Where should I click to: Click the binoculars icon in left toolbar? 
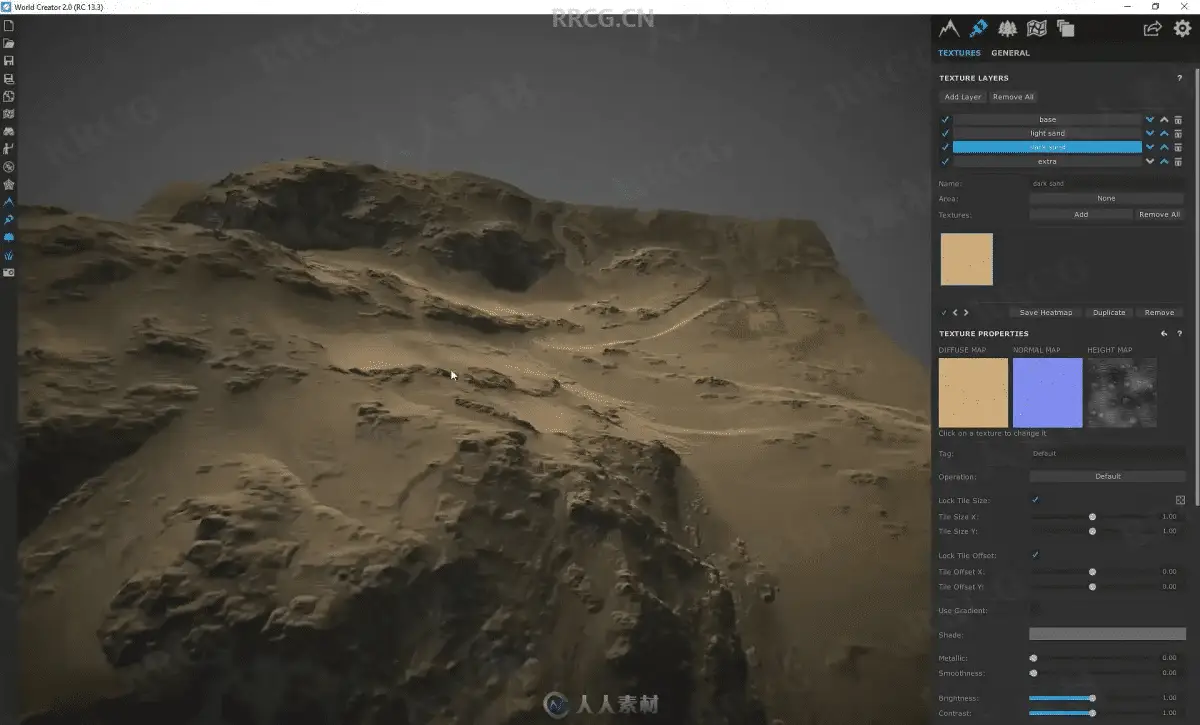pyautogui.click(x=8, y=132)
